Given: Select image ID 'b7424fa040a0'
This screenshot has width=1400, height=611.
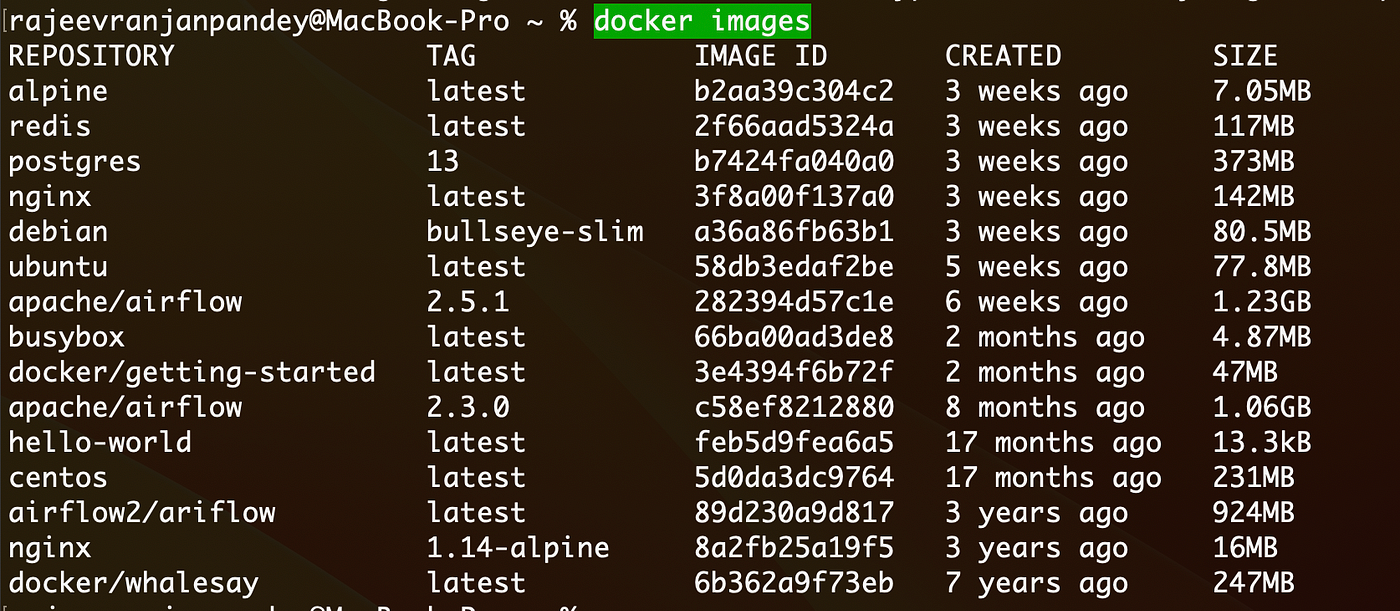Looking at the screenshot, I should coord(794,162).
